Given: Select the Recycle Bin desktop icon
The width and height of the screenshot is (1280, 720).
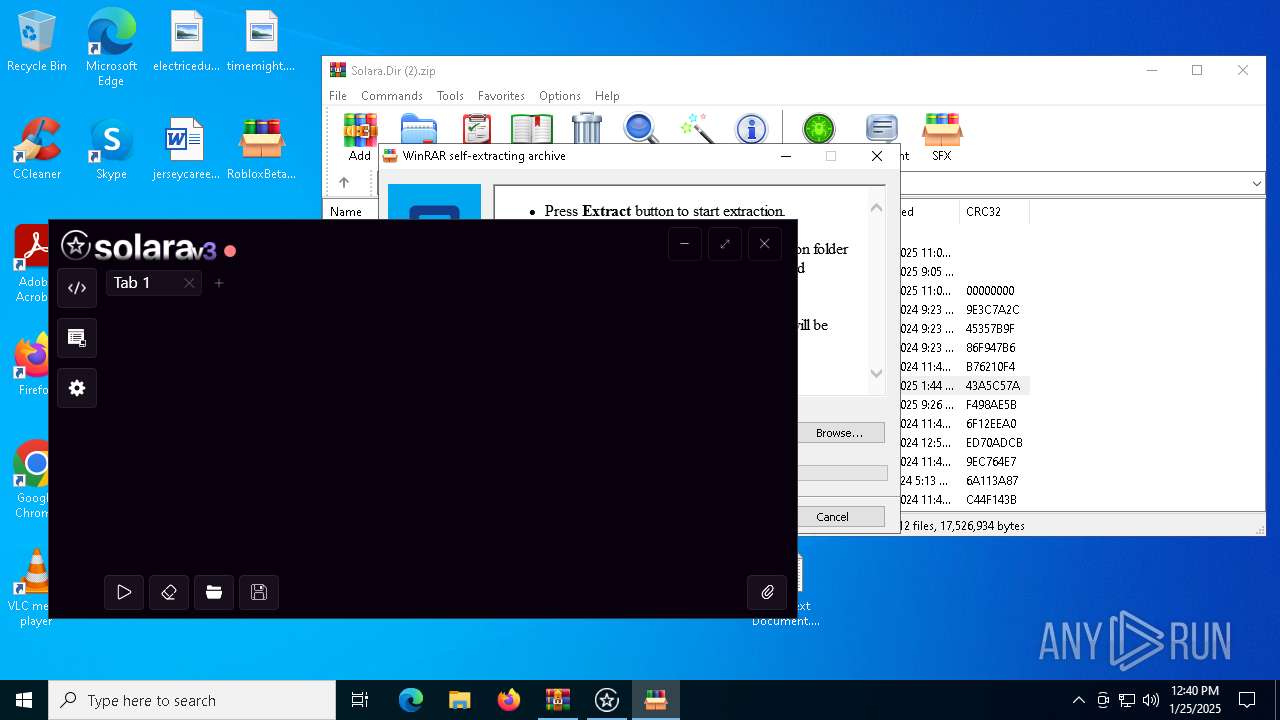Looking at the screenshot, I should point(37,42).
